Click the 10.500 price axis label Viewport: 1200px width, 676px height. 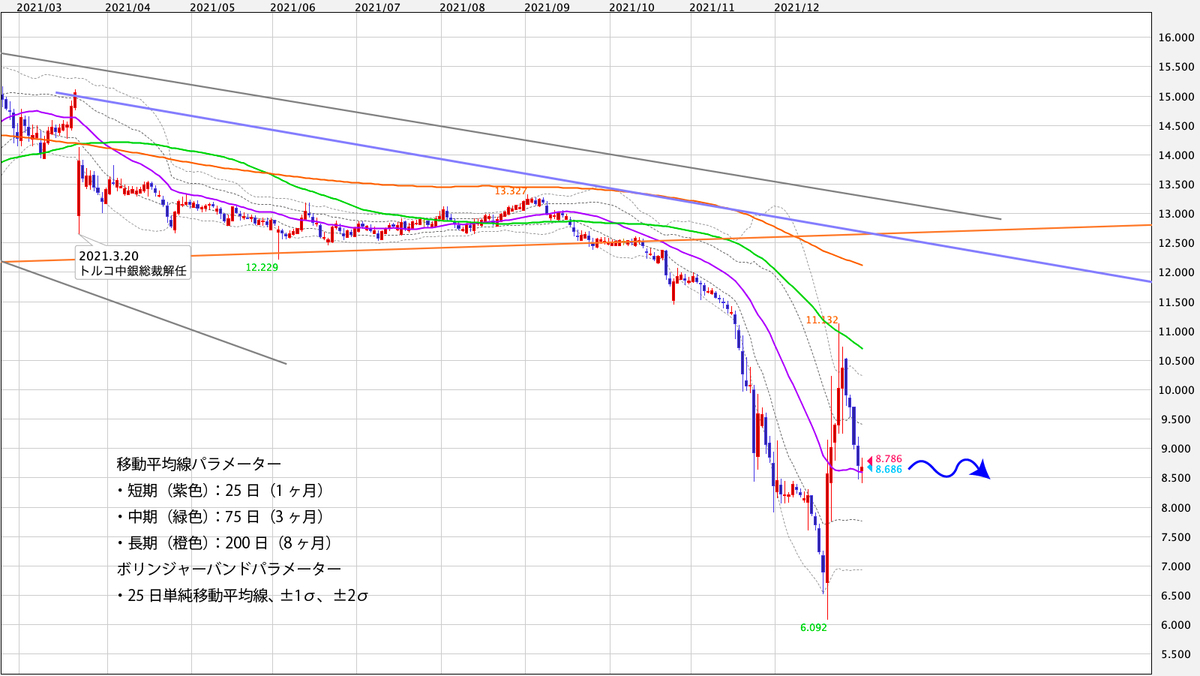[x=1176, y=361]
